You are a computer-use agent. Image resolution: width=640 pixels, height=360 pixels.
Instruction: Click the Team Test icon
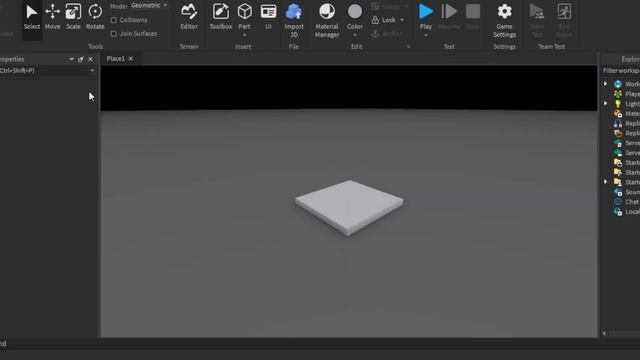tap(537, 12)
